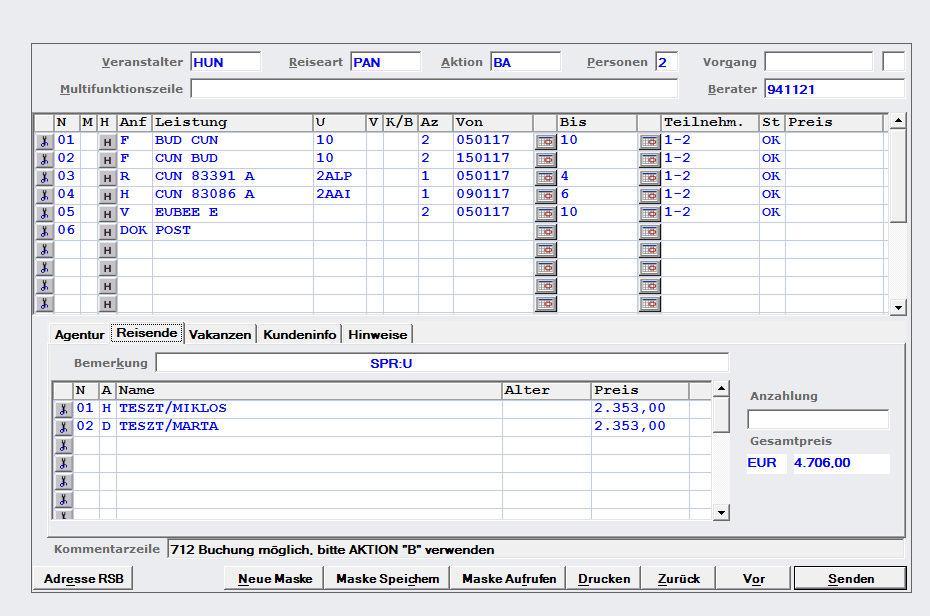Open the Bis calendar icon in row 02

tap(649, 159)
